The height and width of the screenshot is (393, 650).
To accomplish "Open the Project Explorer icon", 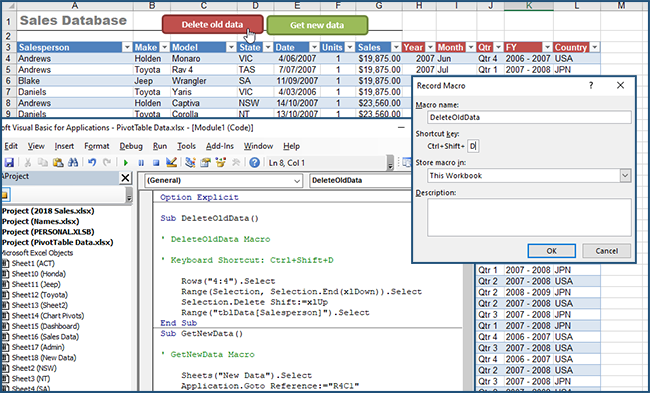I will click(x=190, y=163).
